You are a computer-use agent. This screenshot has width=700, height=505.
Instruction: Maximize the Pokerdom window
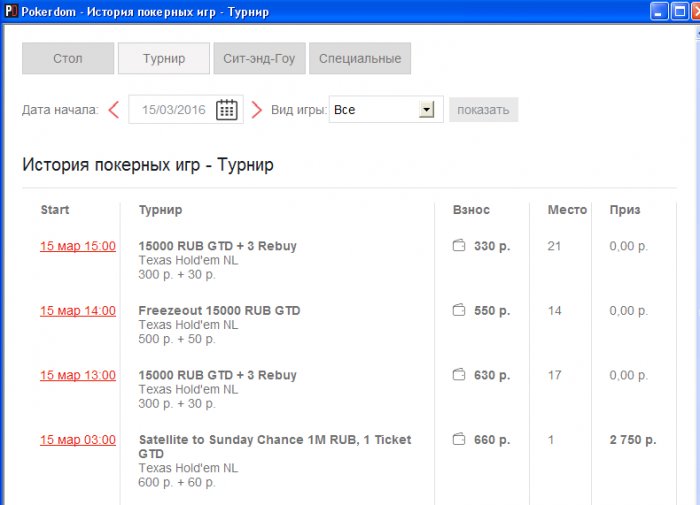(680, 12)
